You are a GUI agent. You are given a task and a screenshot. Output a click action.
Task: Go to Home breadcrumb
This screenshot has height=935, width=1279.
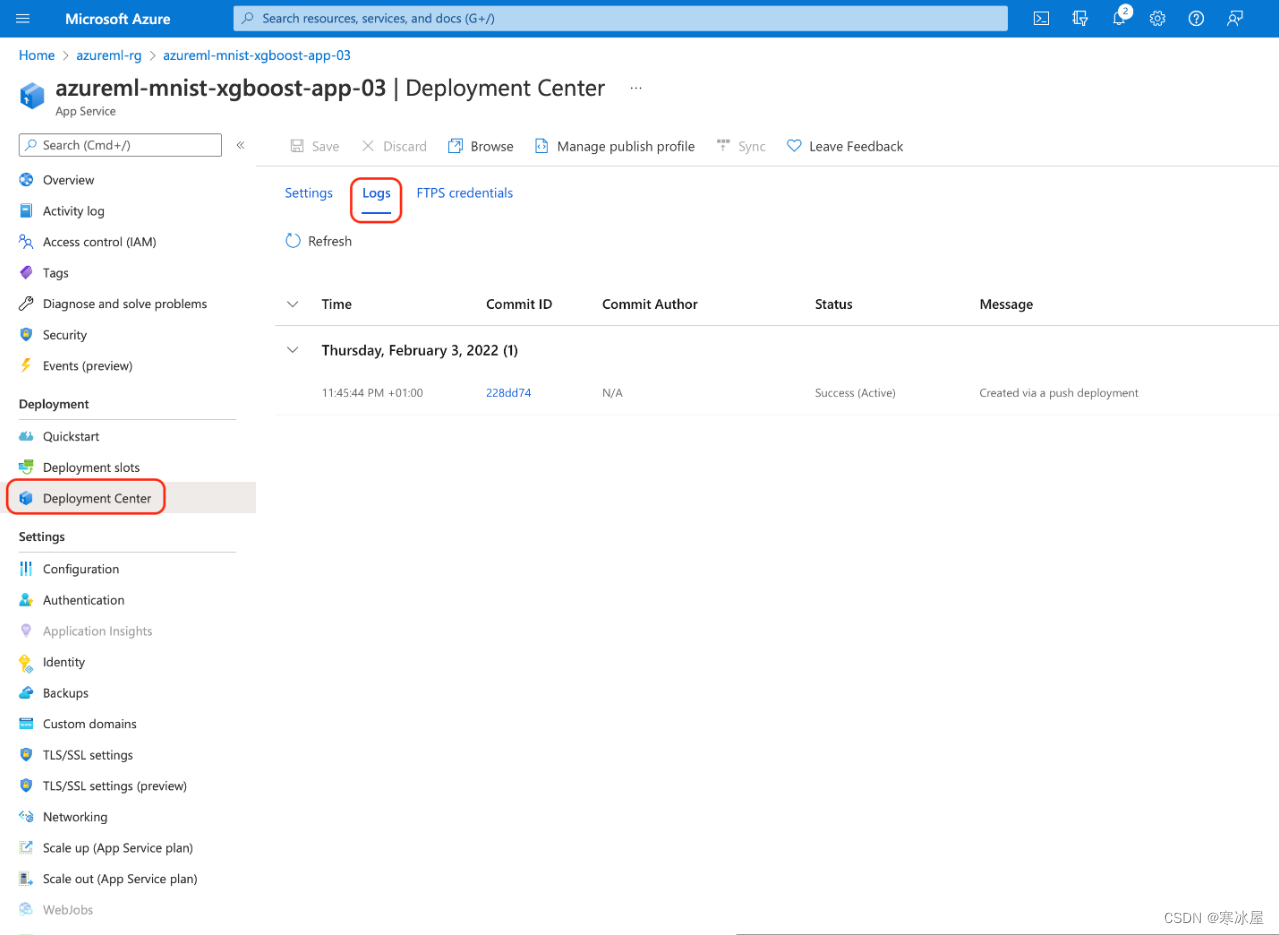(x=37, y=55)
